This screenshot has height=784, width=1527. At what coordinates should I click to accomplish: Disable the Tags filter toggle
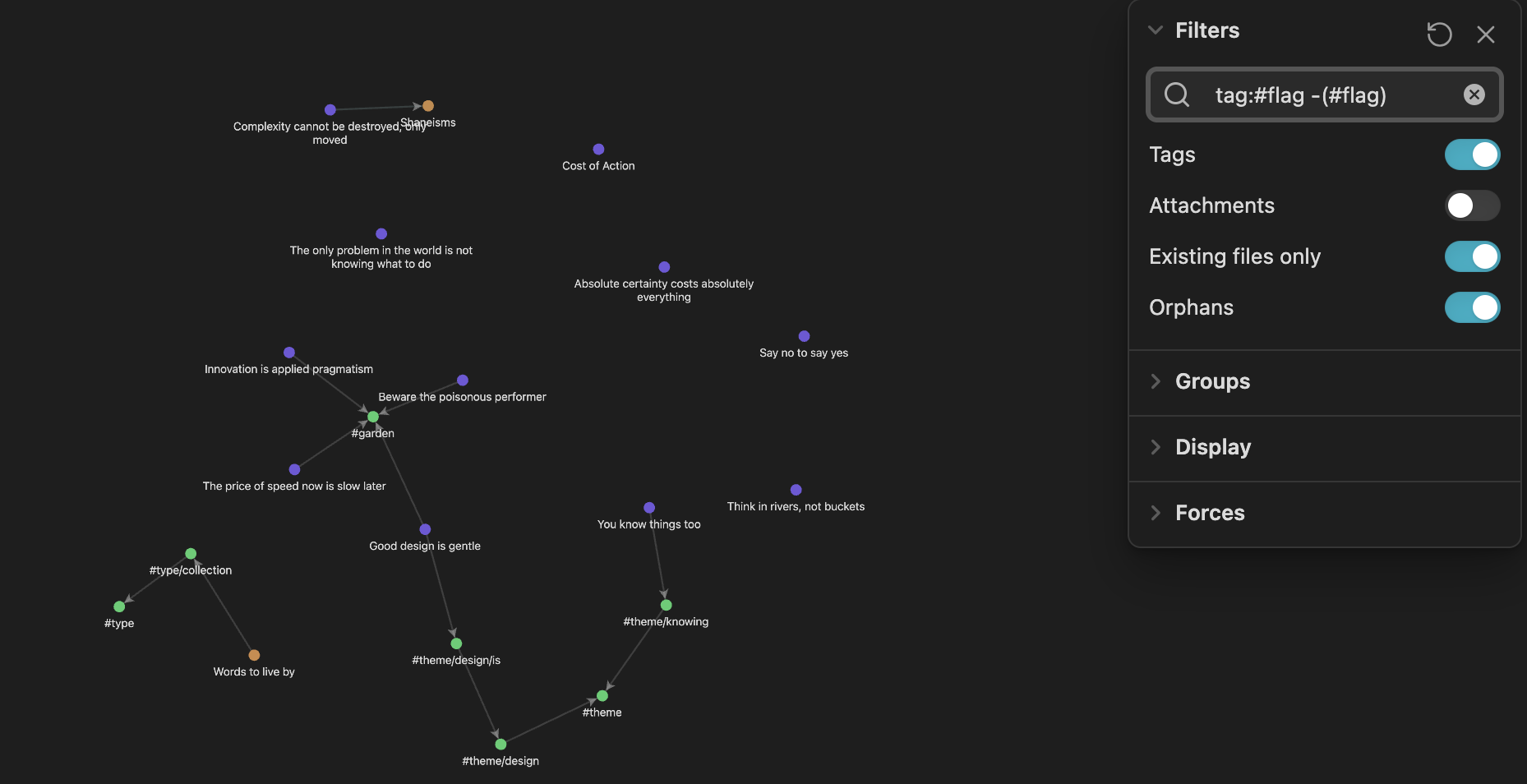[1471, 154]
